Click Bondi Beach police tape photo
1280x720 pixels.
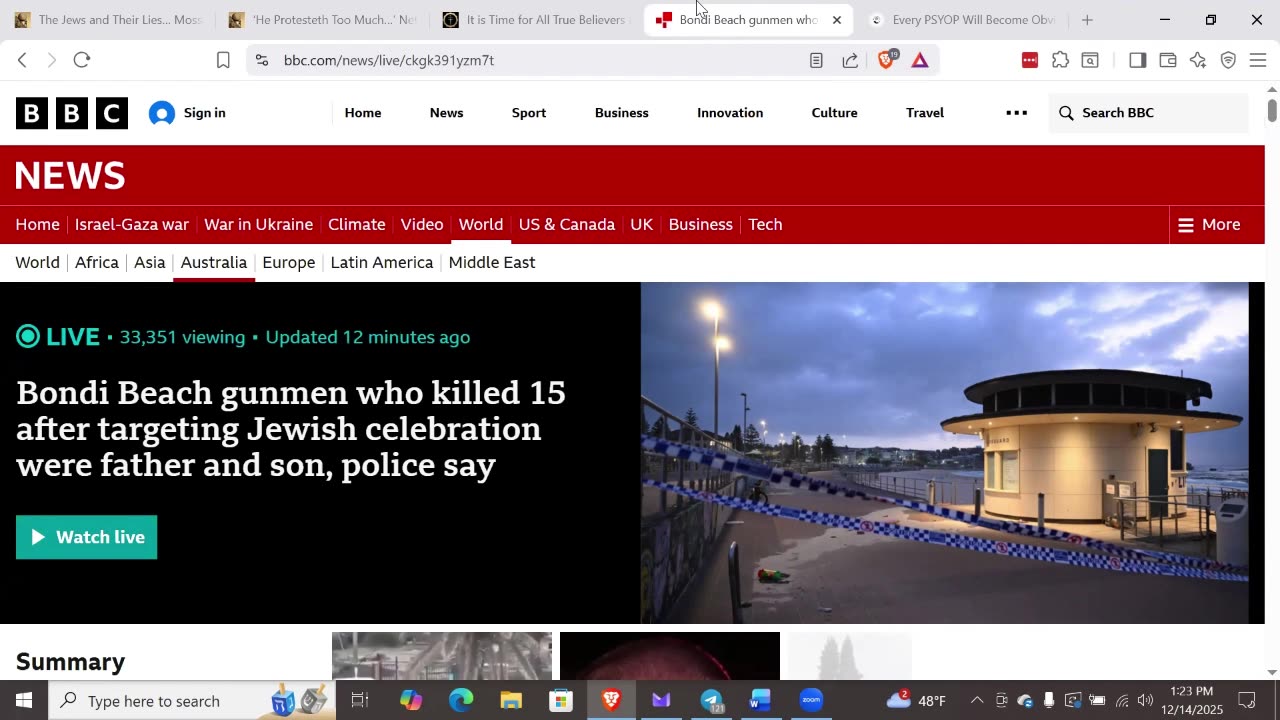coord(945,453)
